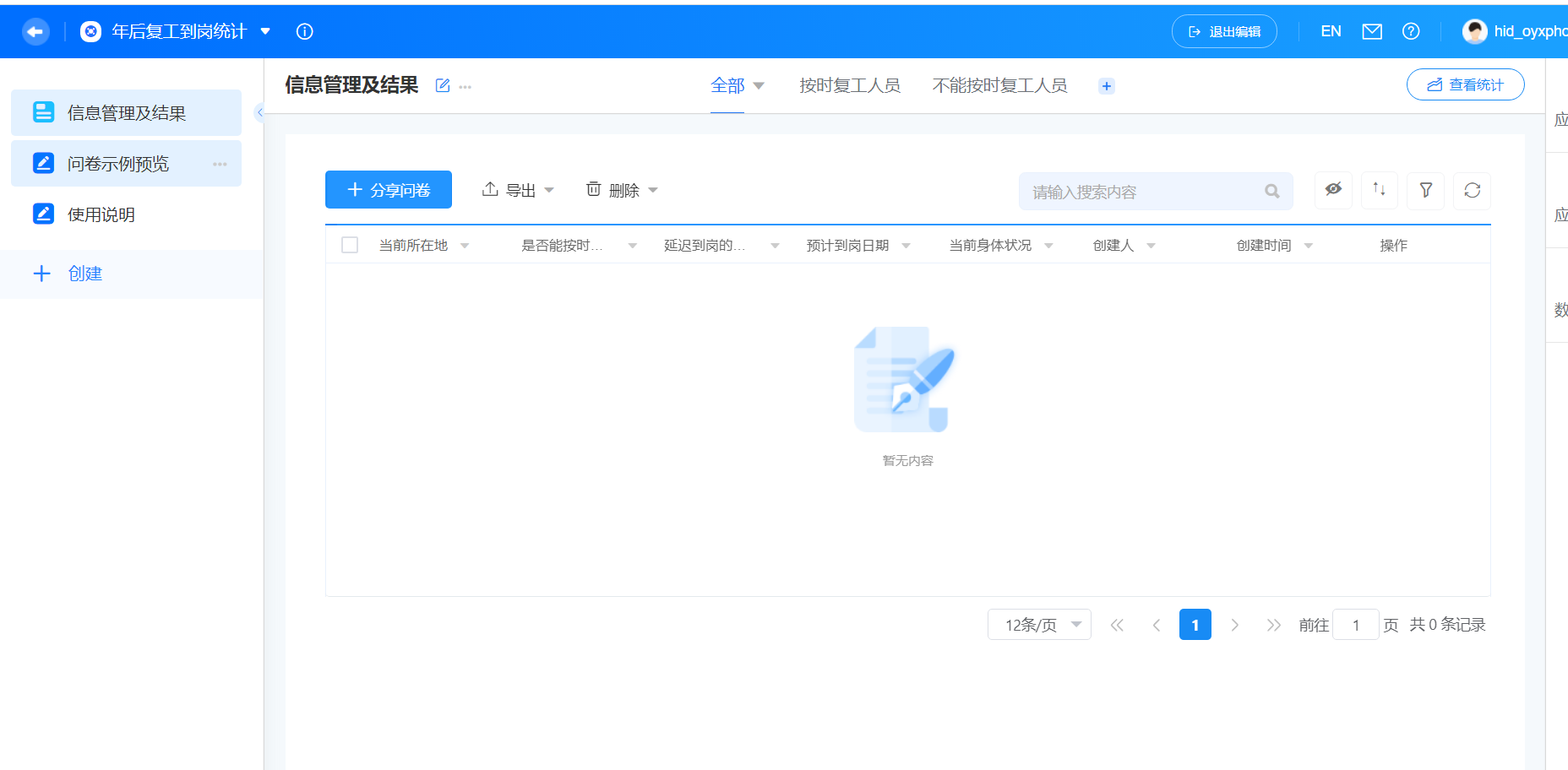Click the 共 0 条记录 record count
Viewport: 1568px width, 770px height.
pyautogui.click(x=1447, y=625)
